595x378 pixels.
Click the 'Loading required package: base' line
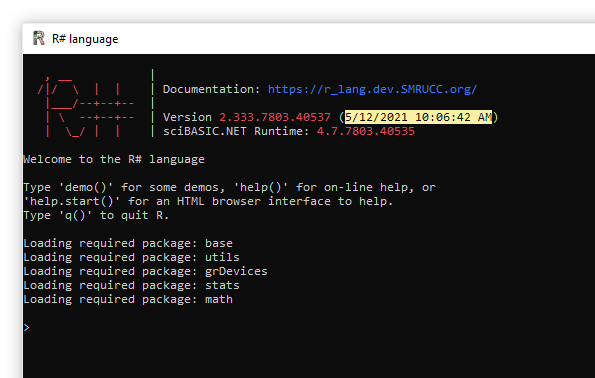[x=128, y=244]
